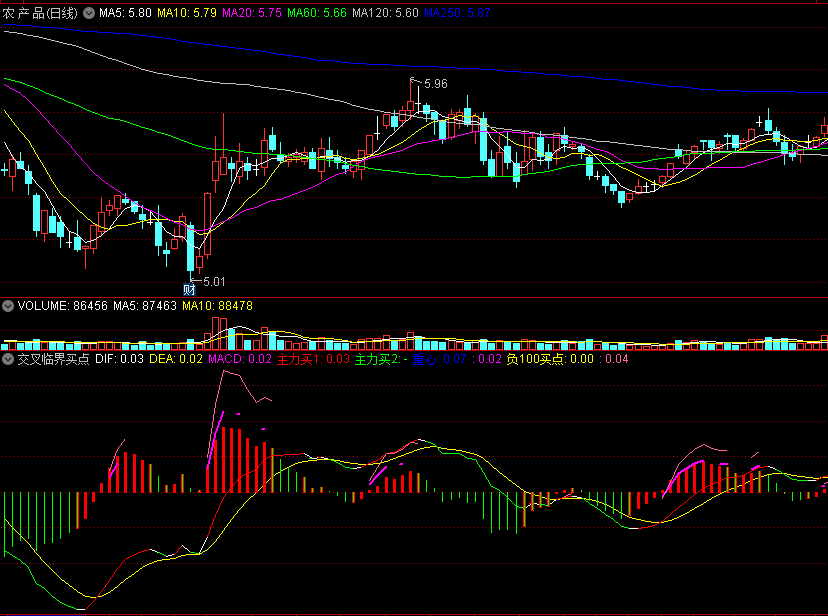Click the MACD: 0.02 value
This screenshot has width=828, height=616.
(240, 359)
